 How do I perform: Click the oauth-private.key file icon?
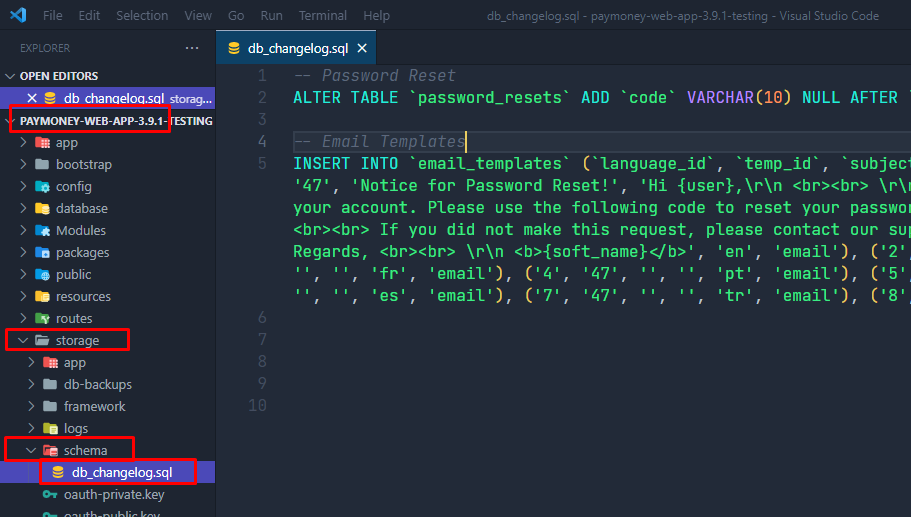50,494
